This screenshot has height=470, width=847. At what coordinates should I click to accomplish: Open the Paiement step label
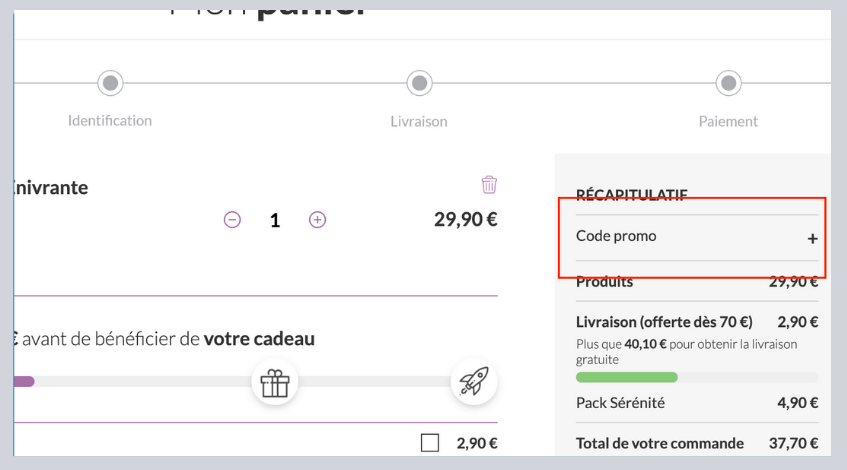[x=728, y=122]
